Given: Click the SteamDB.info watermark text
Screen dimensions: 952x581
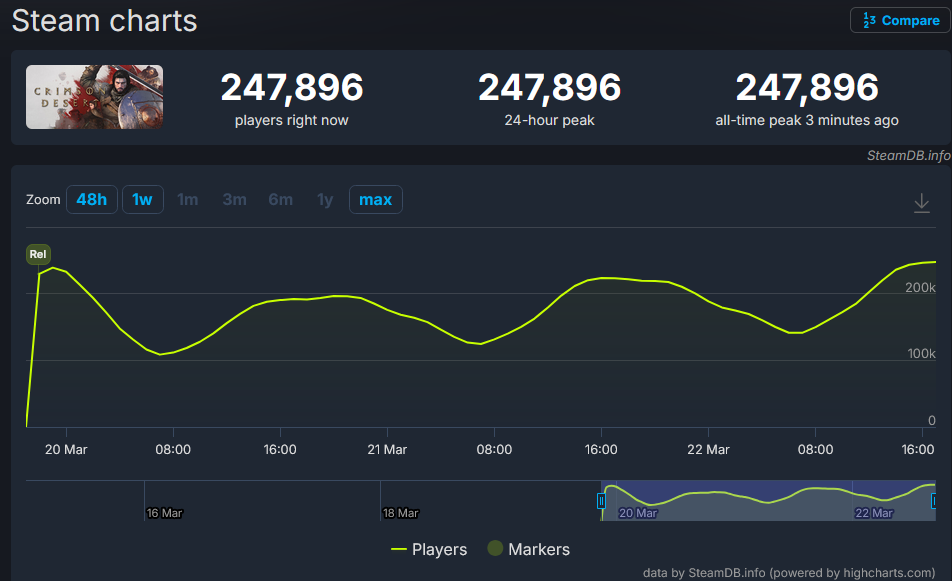Looking at the screenshot, I should coord(908,155).
